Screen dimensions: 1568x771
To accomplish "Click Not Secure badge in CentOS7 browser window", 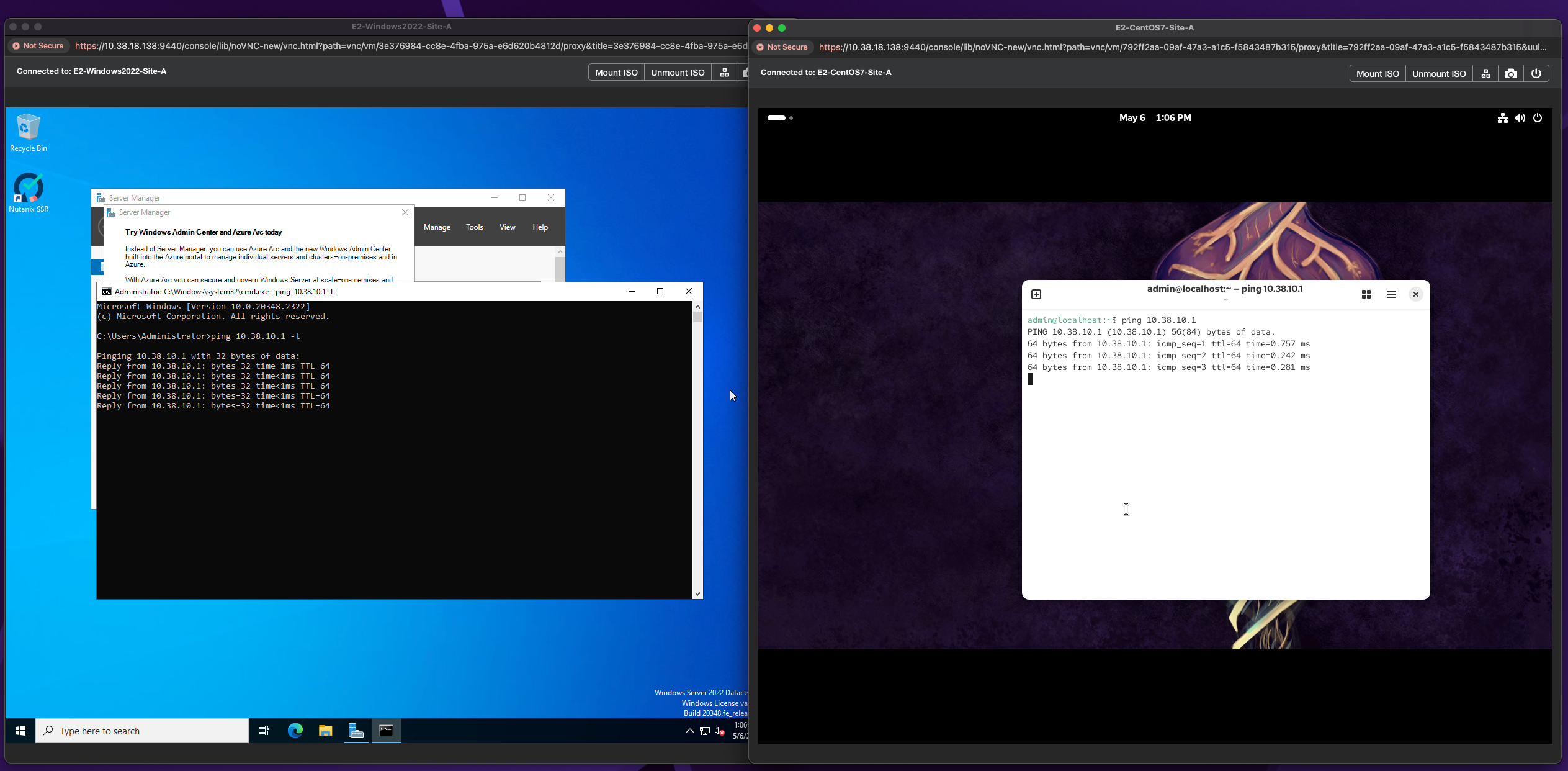I will (782, 47).
